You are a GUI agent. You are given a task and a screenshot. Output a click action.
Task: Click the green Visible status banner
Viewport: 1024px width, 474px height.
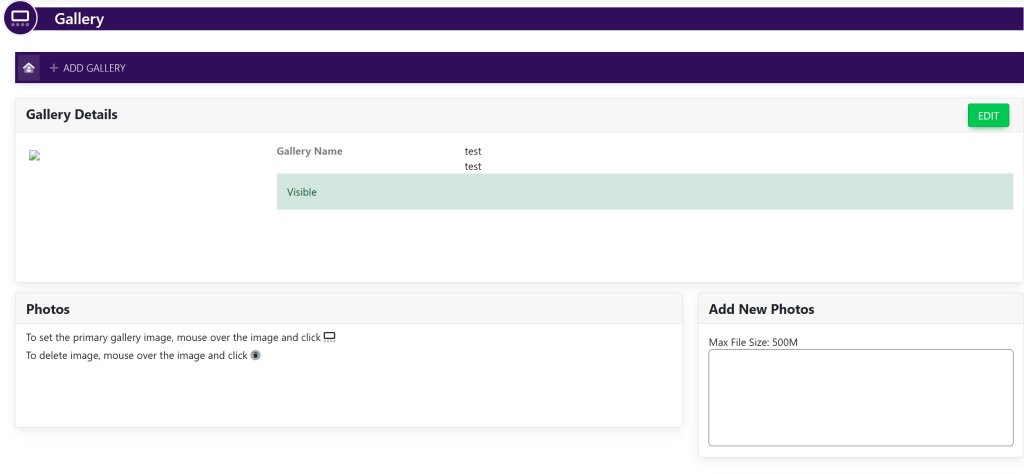point(644,192)
